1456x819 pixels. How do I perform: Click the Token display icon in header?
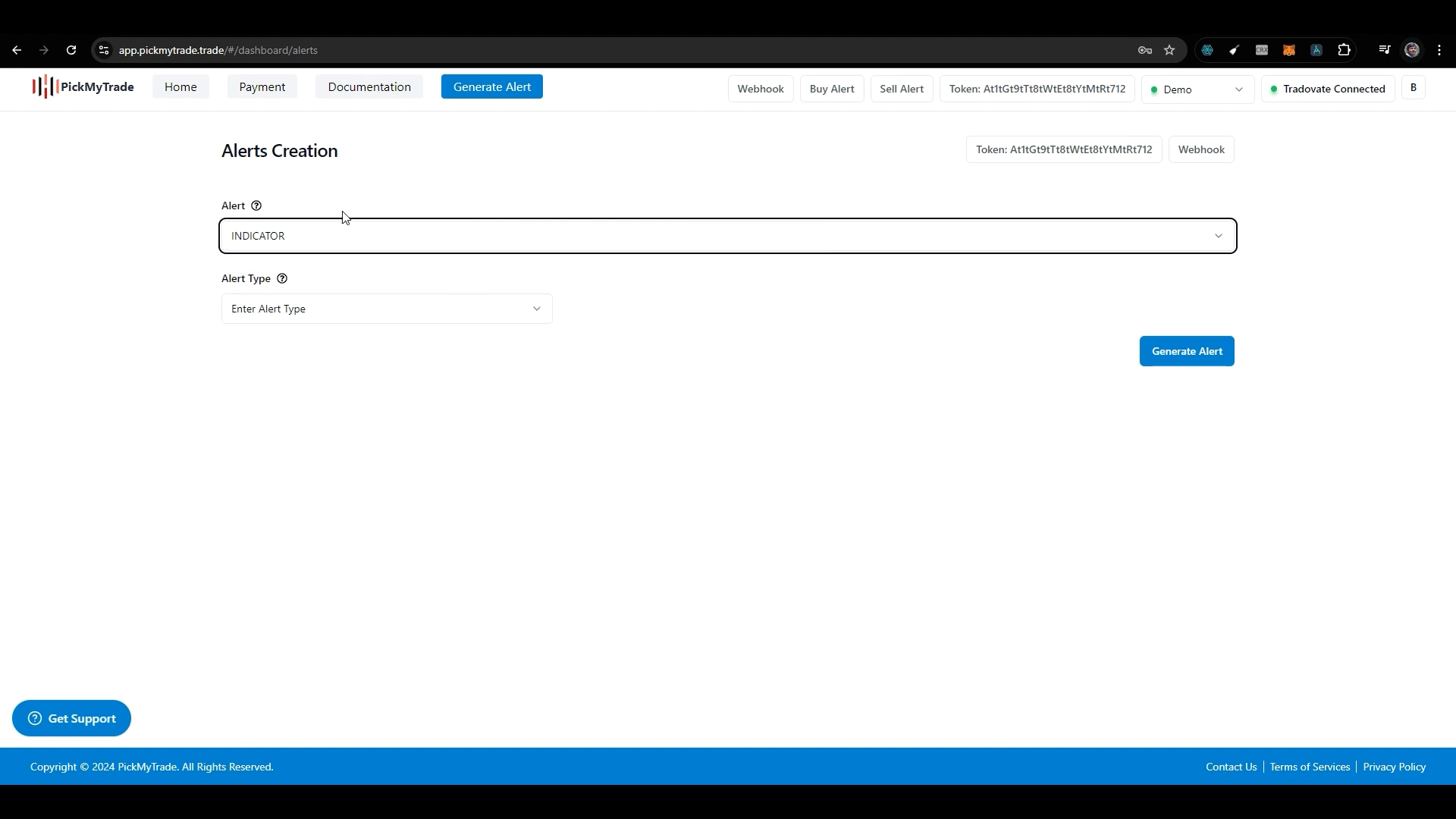pos(1037,89)
